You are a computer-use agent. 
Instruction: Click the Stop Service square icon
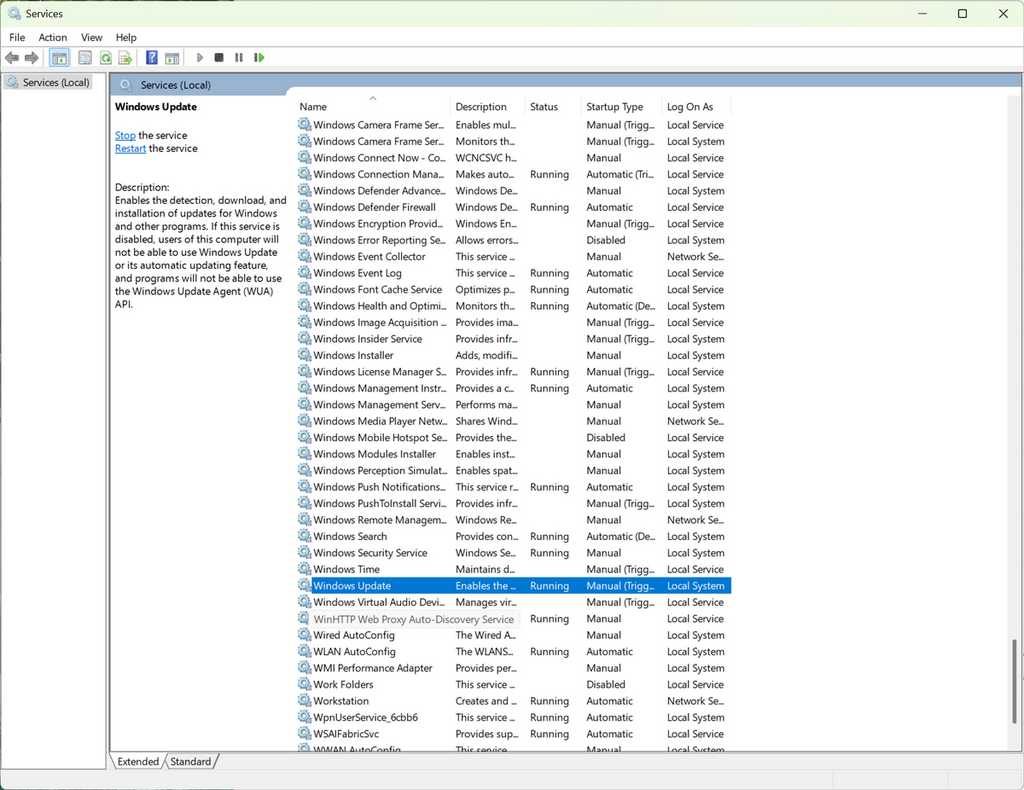pyautogui.click(x=219, y=57)
